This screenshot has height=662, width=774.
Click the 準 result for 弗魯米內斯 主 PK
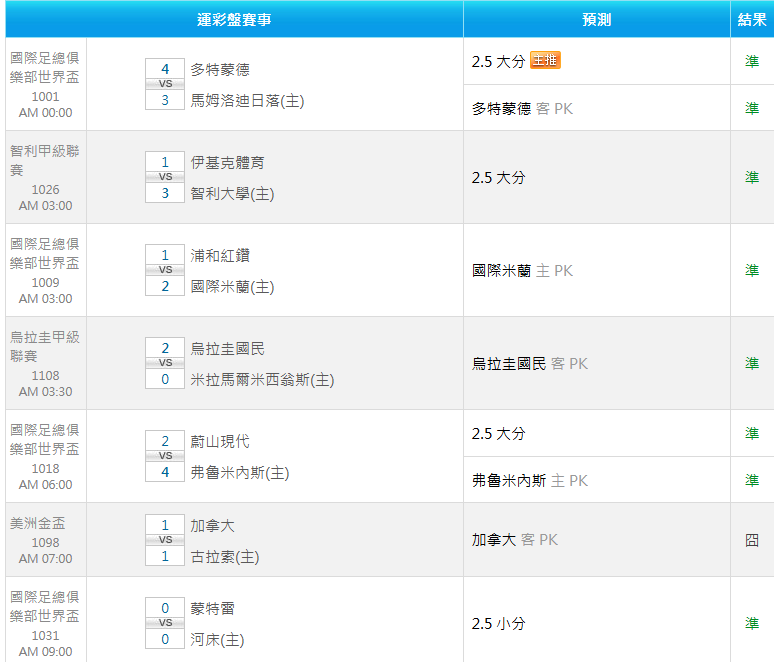pyautogui.click(x=752, y=480)
